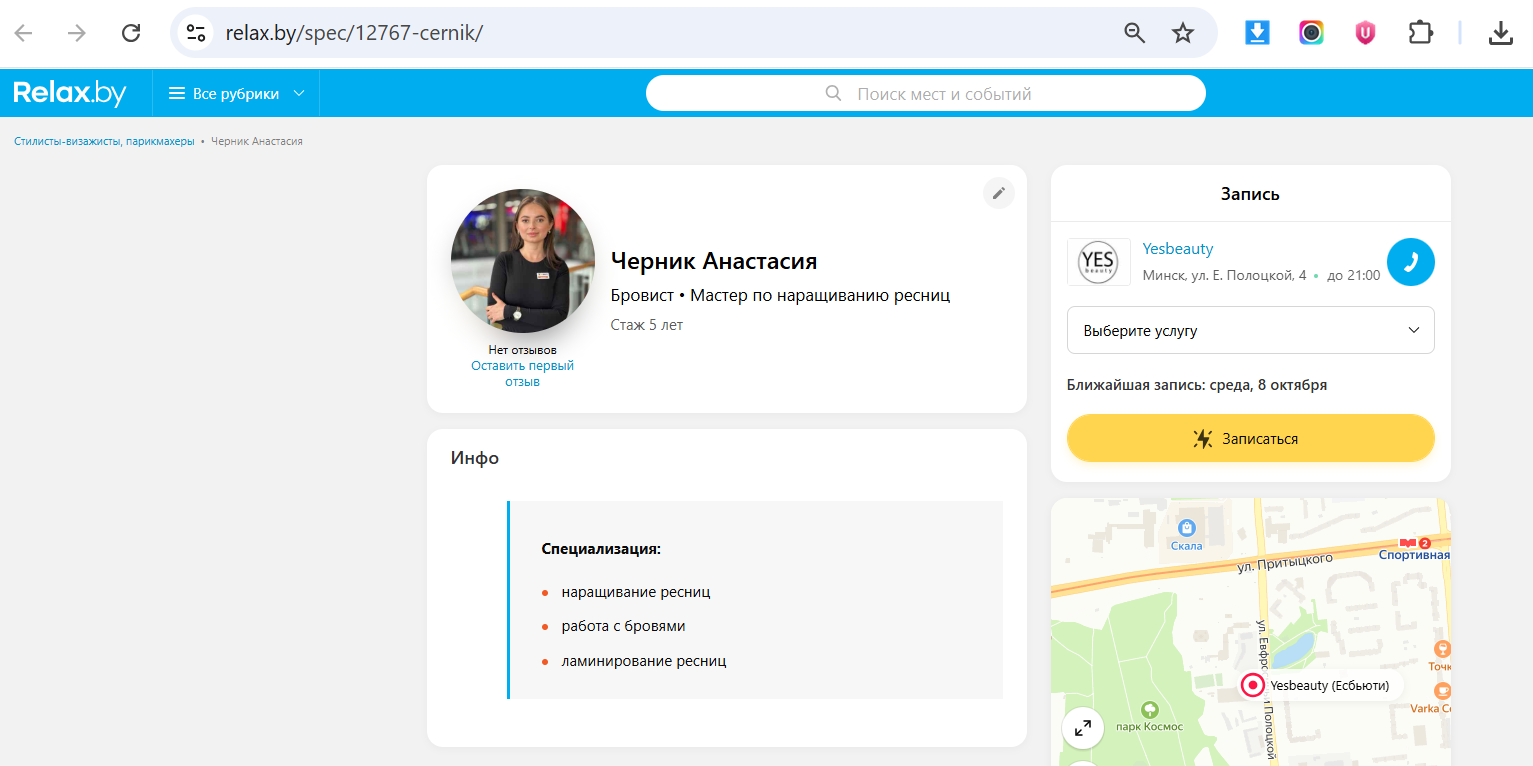This screenshot has height=766, width=1533.
Task: Bookmark this page with the star icon
Action: [1183, 33]
